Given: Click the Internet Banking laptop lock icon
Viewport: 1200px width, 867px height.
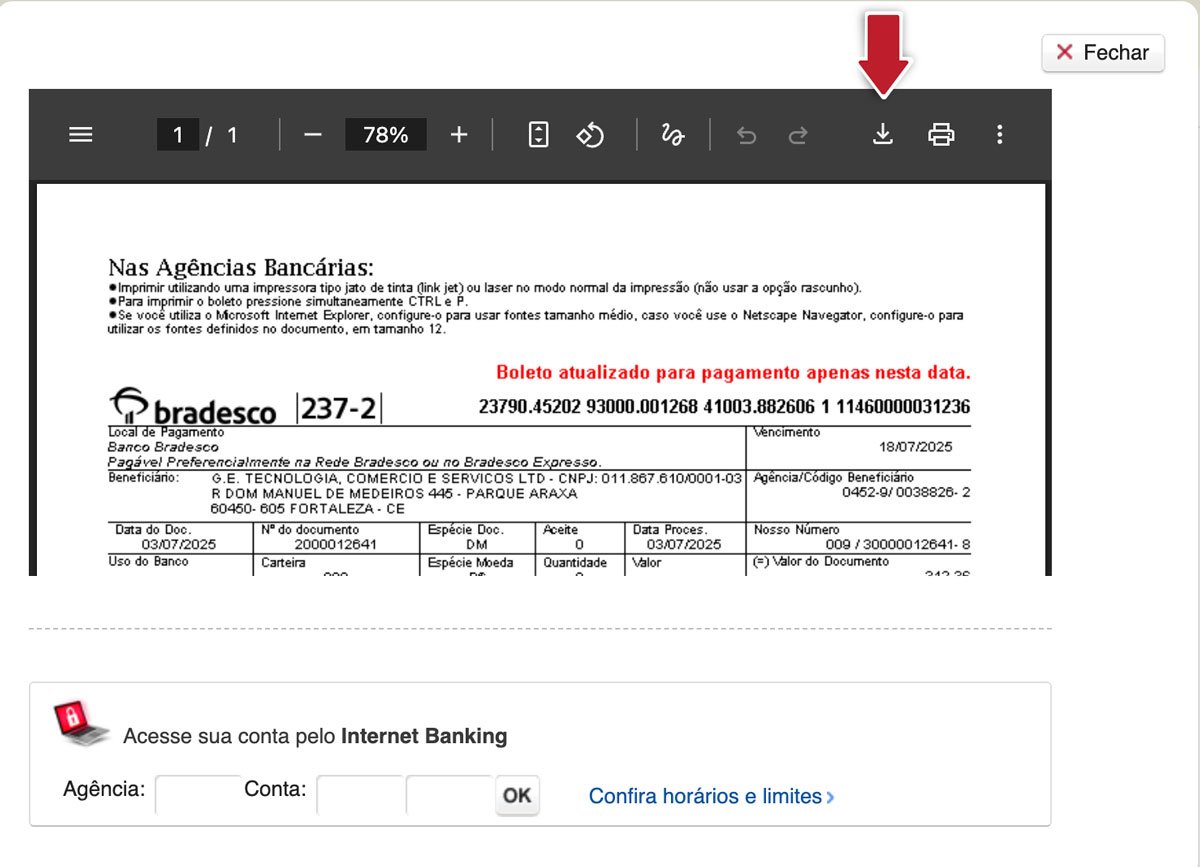Looking at the screenshot, I should click(x=82, y=724).
